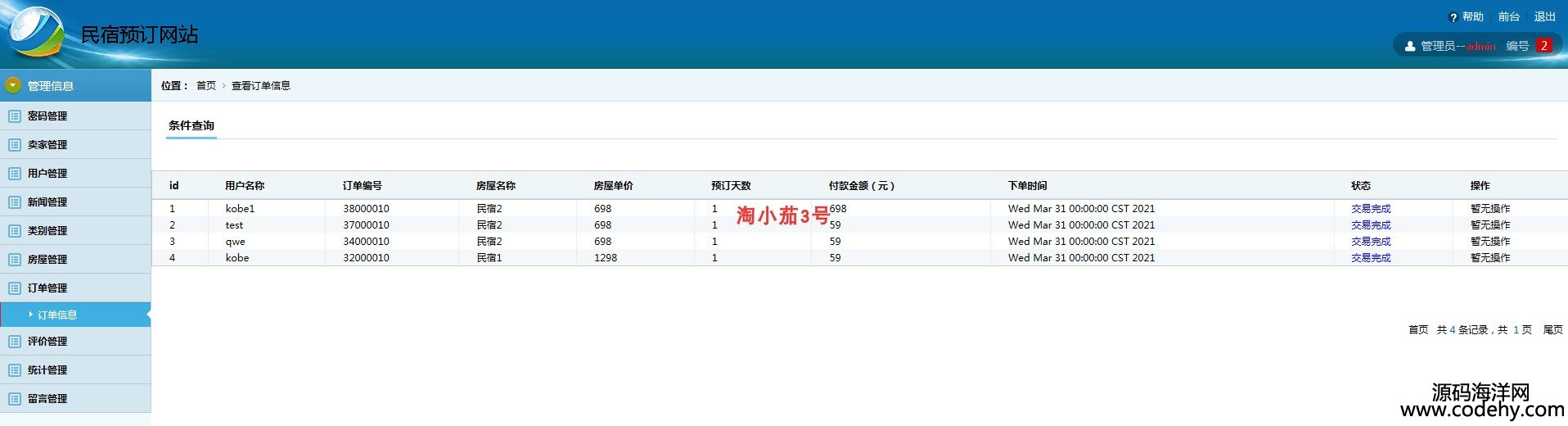The height and width of the screenshot is (426, 1568).
Task: Click the icon beside 卖家管理
Action: click(x=14, y=145)
